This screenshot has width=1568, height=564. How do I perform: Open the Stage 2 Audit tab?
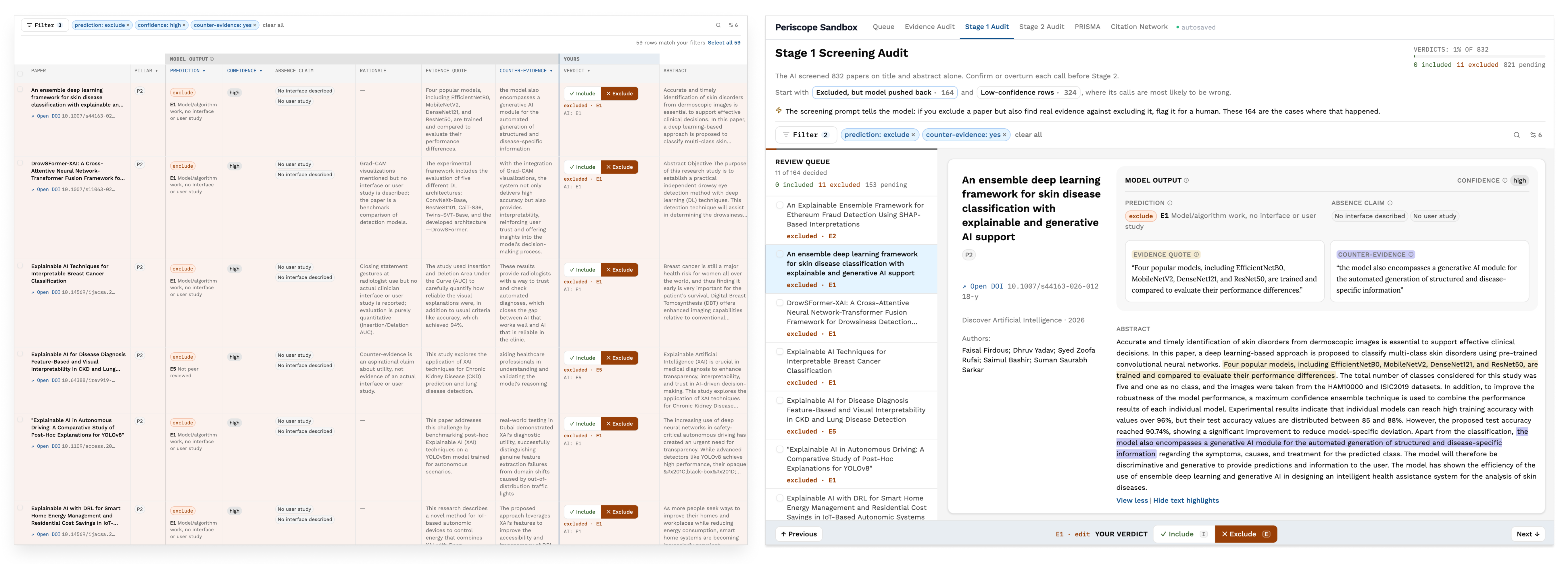(x=1042, y=27)
